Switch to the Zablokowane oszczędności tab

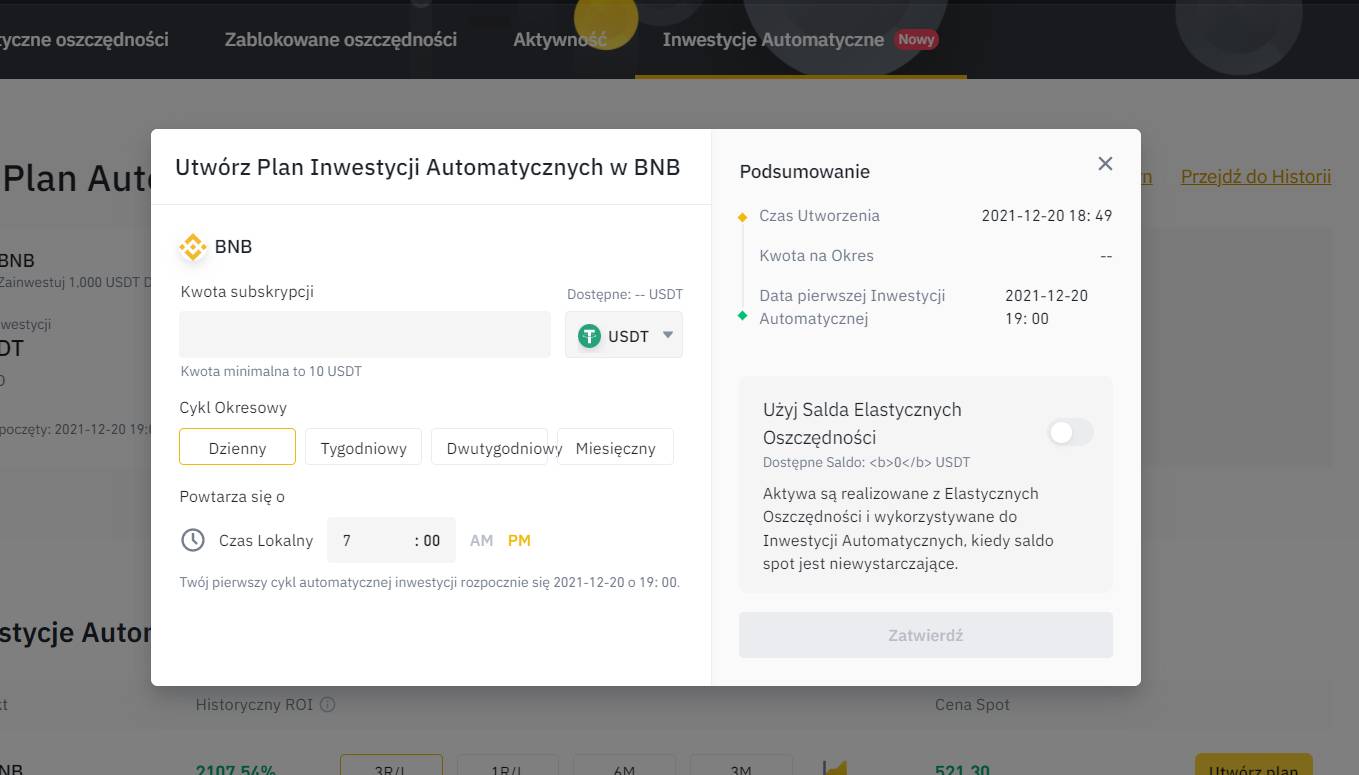[340, 40]
